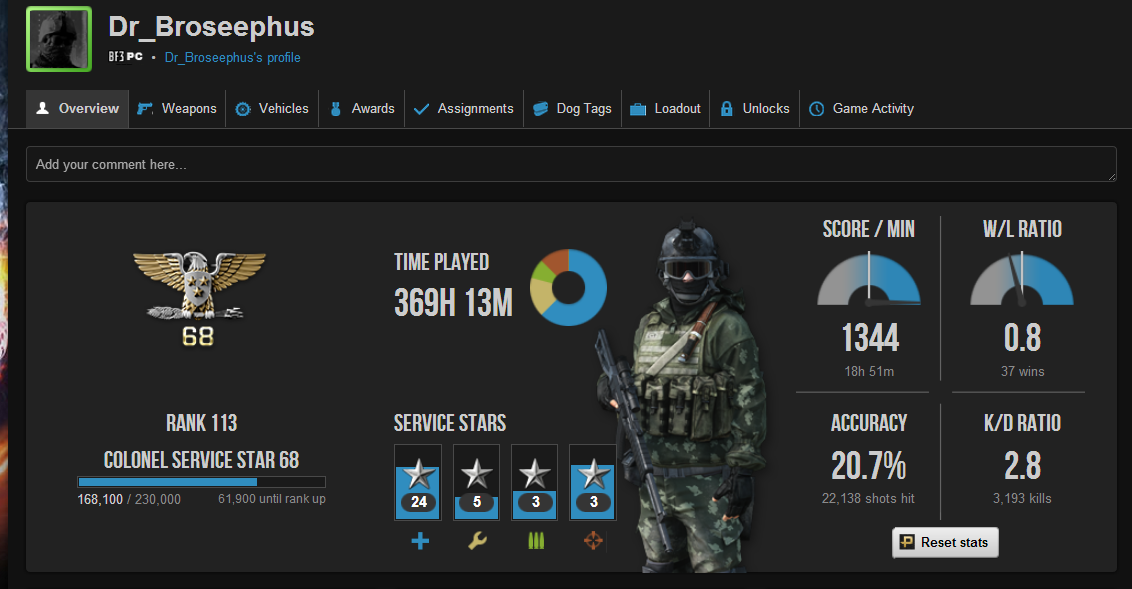
Task: Click the 18h 51m text
Action: pyautogui.click(x=869, y=372)
